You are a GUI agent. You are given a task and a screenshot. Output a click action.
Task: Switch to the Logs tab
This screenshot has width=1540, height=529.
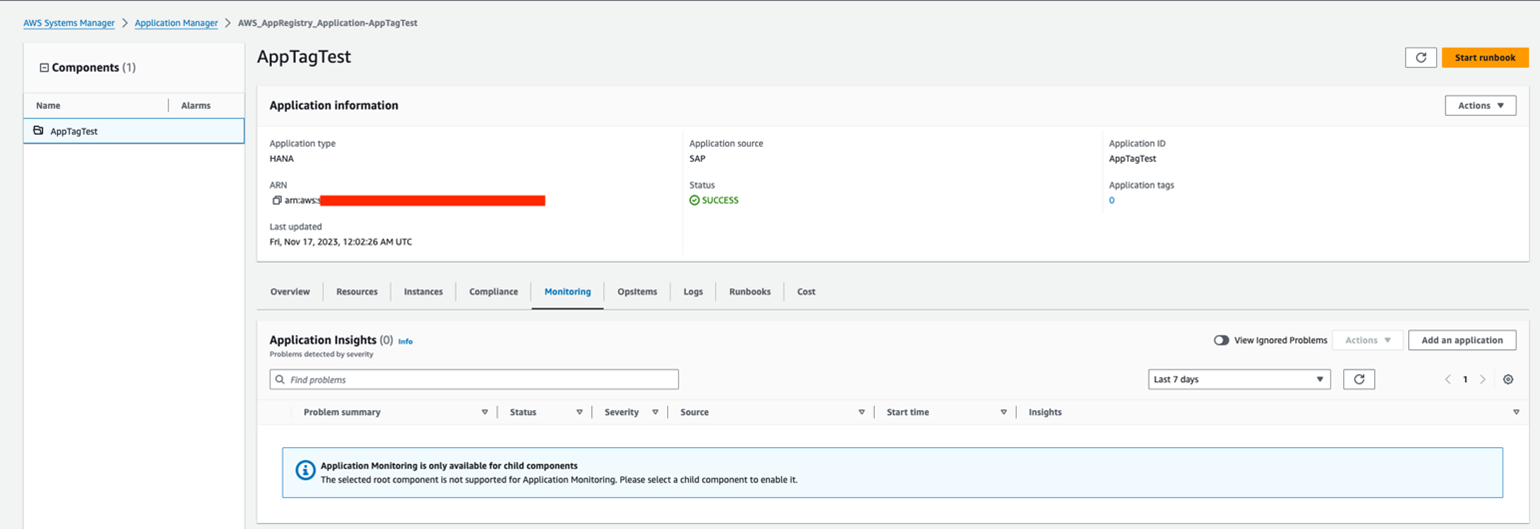point(693,292)
